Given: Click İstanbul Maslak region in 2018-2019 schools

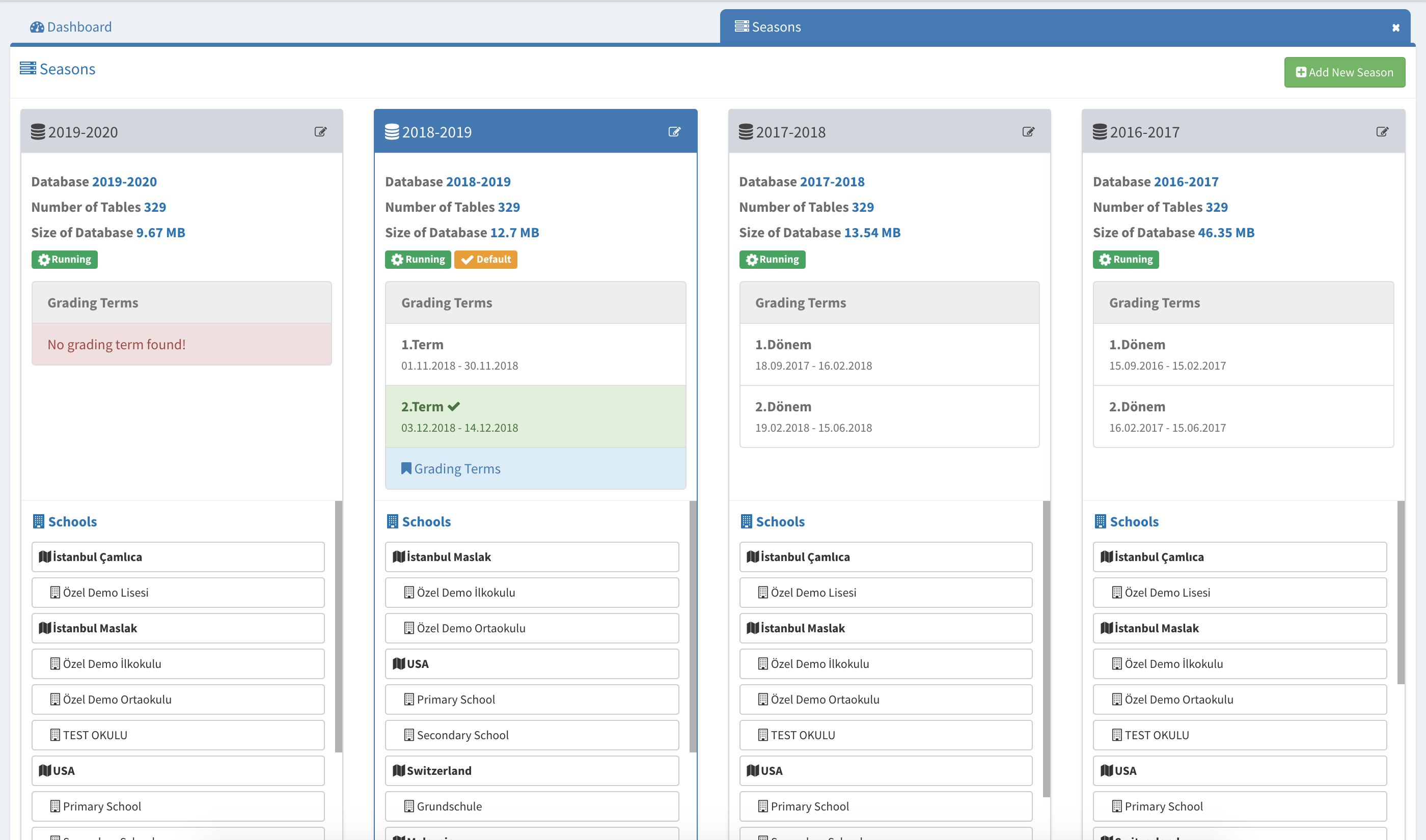Looking at the screenshot, I should coord(532,557).
